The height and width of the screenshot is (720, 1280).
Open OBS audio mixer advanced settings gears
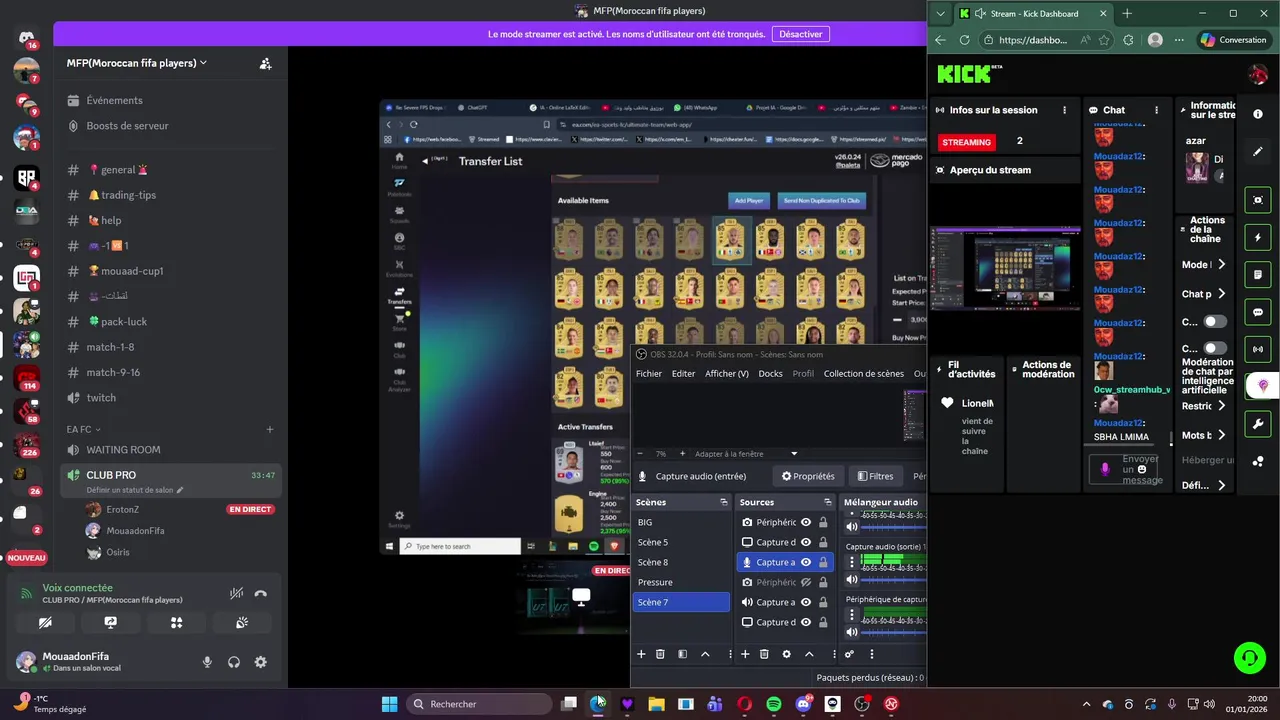point(849,654)
